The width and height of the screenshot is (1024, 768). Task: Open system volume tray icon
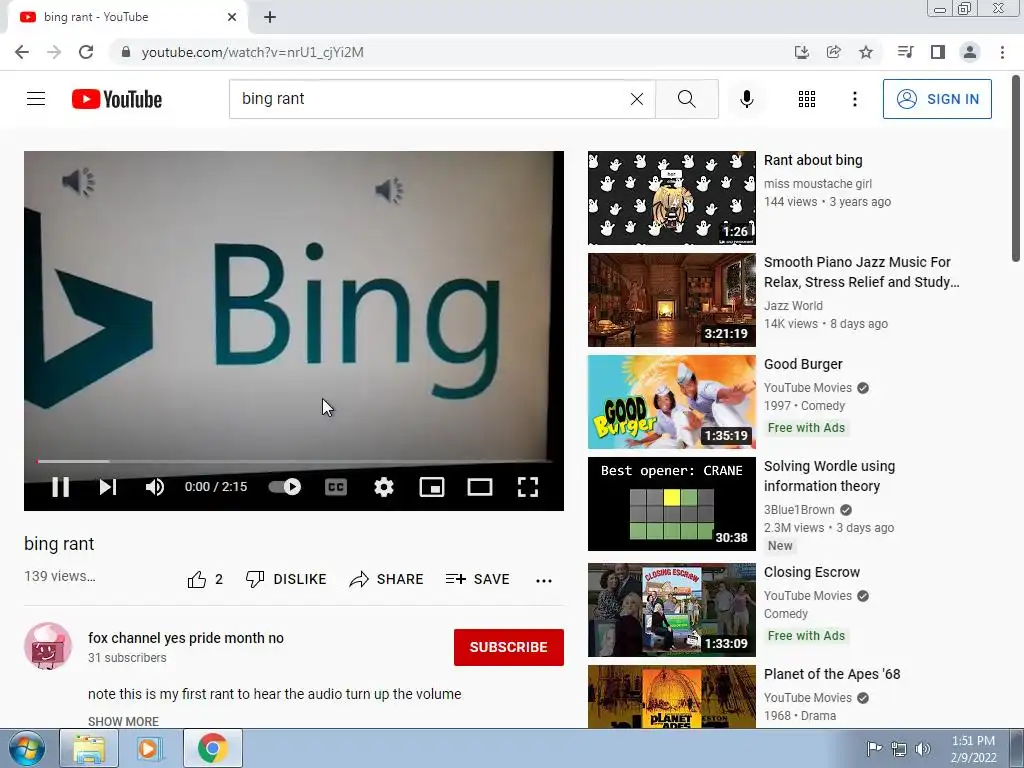click(923, 749)
